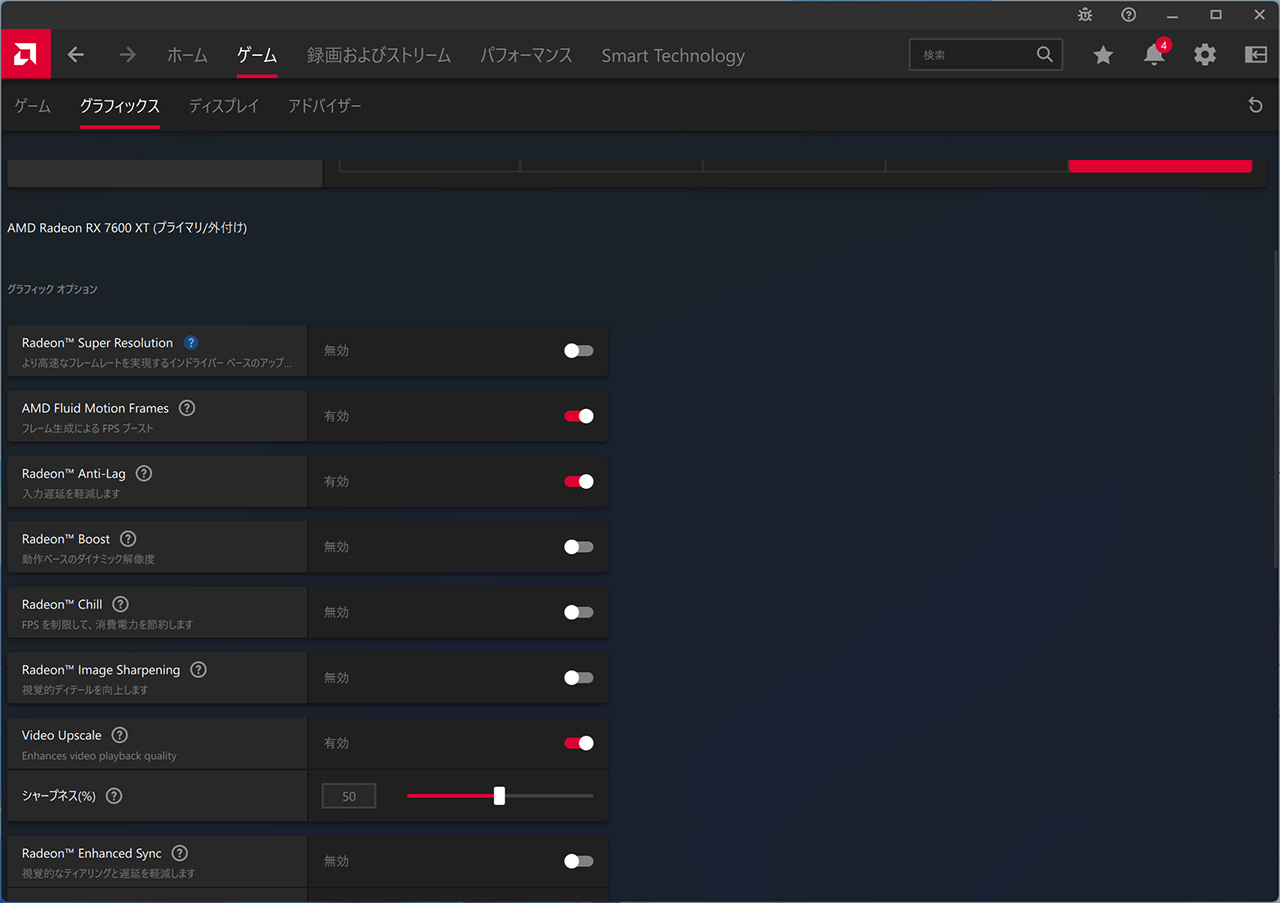The image size is (1280, 903).
Task: Enable Radeon Enhanced Sync toggle
Action: pyautogui.click(x=579, y=861)
